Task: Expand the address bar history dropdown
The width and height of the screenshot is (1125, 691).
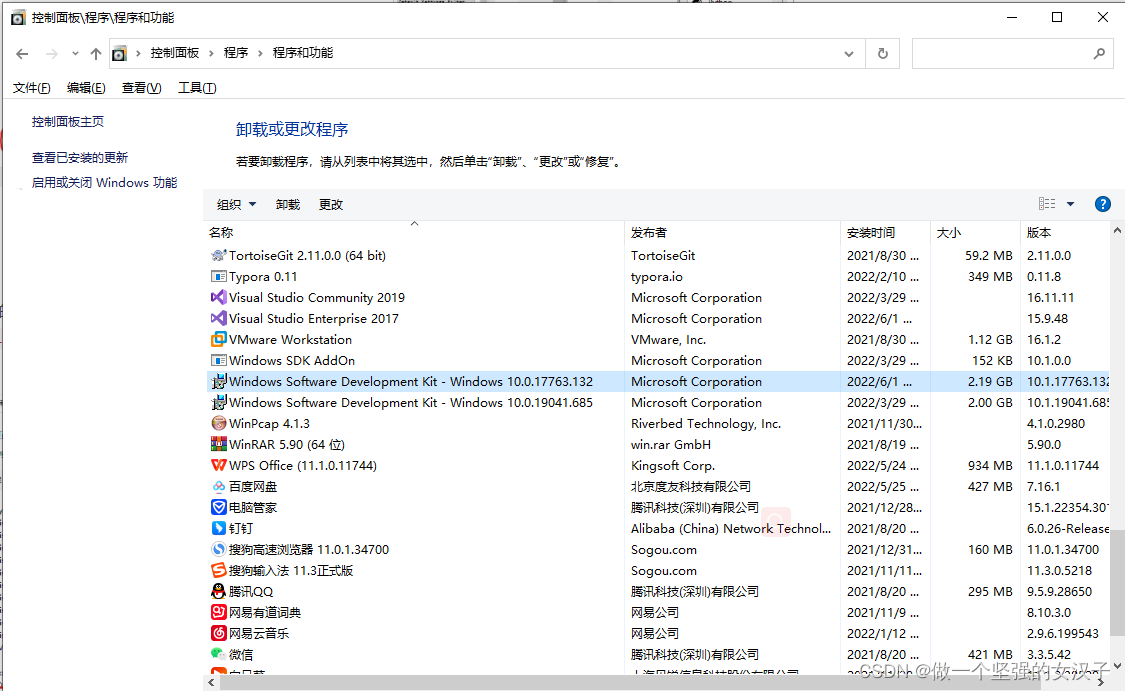Action: pyautogui.click(x=849, y=54)
